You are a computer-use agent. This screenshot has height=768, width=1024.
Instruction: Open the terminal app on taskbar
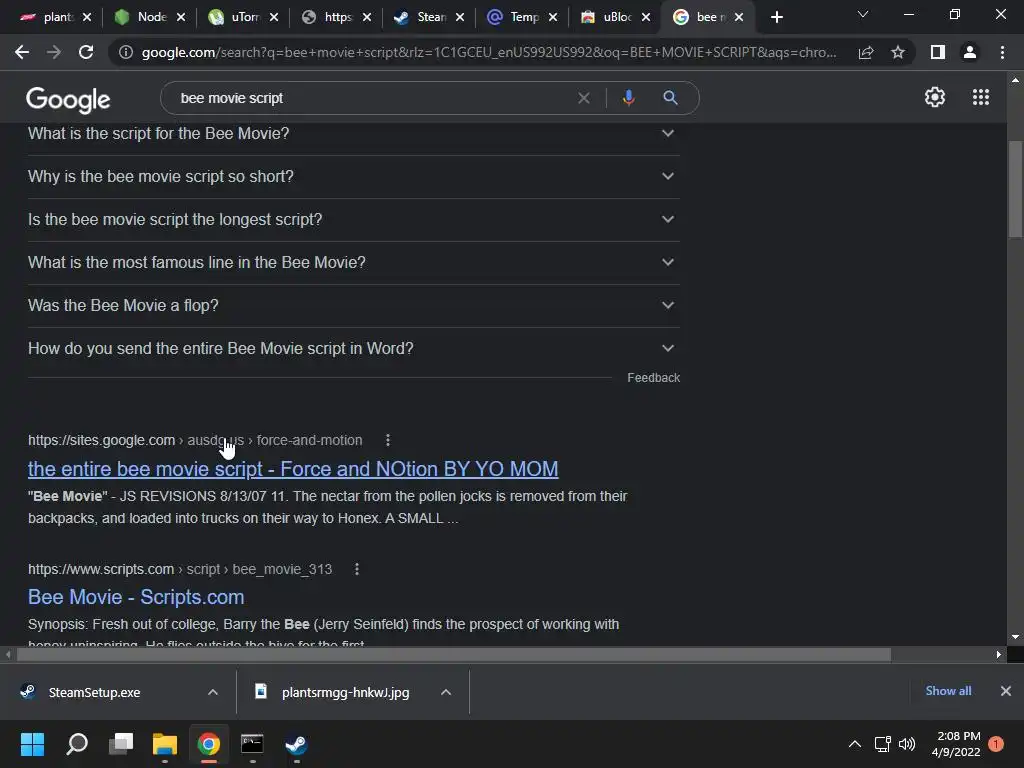point(252,744)
